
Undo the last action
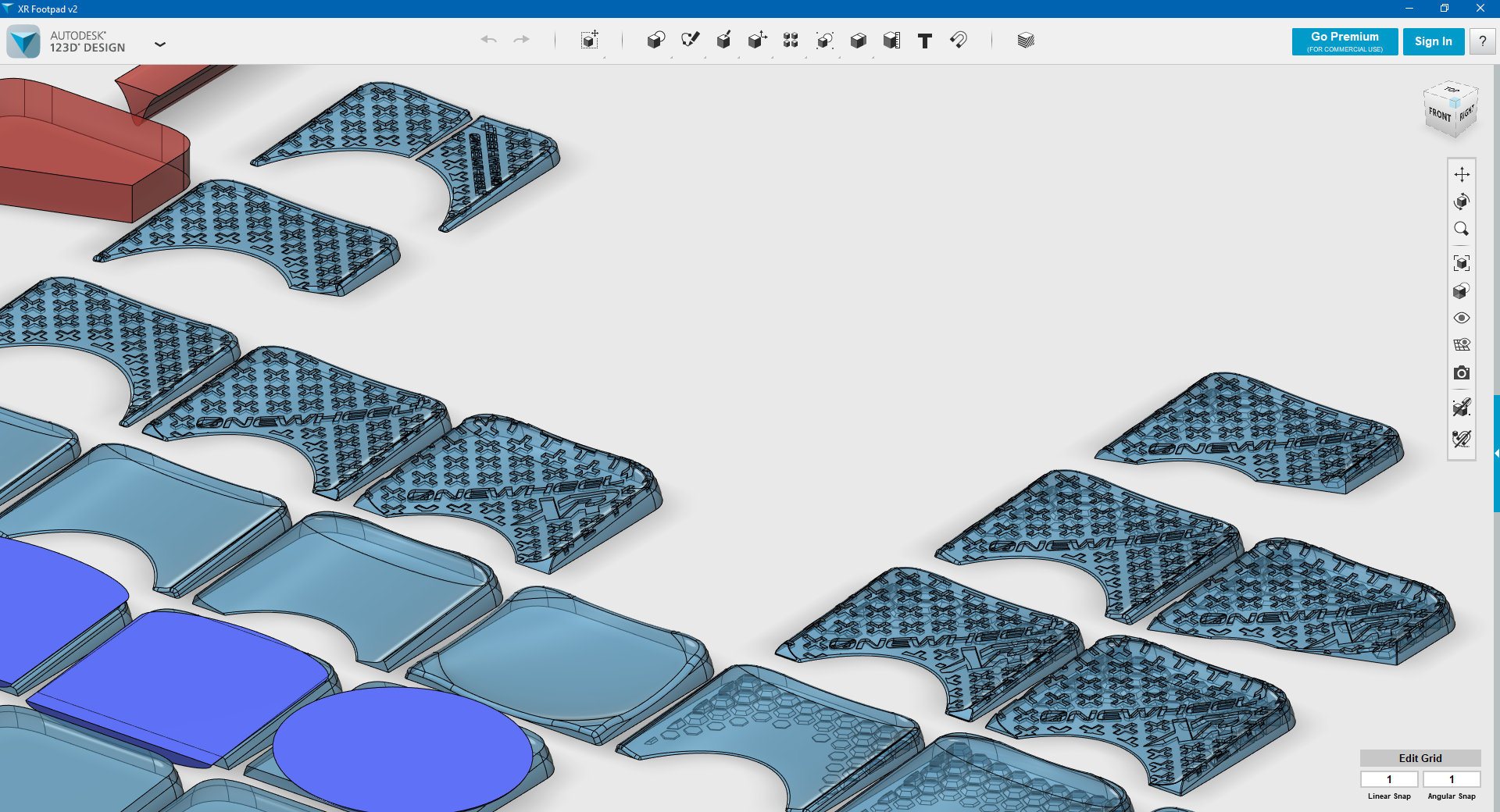pos(489,40)
